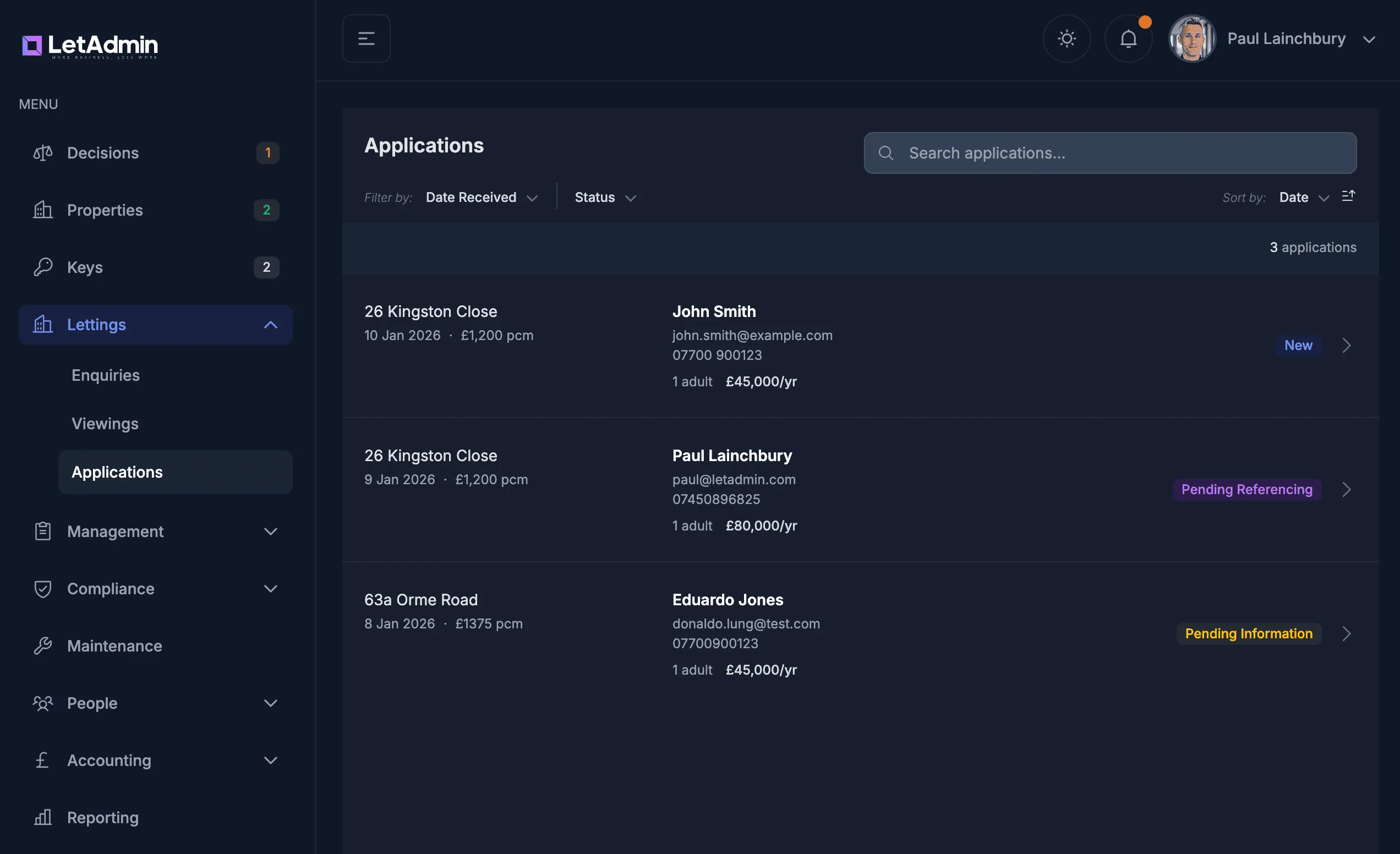Click the Properties building icon
This screenshot has height=854, width=1400.
[x=42, y=210]
